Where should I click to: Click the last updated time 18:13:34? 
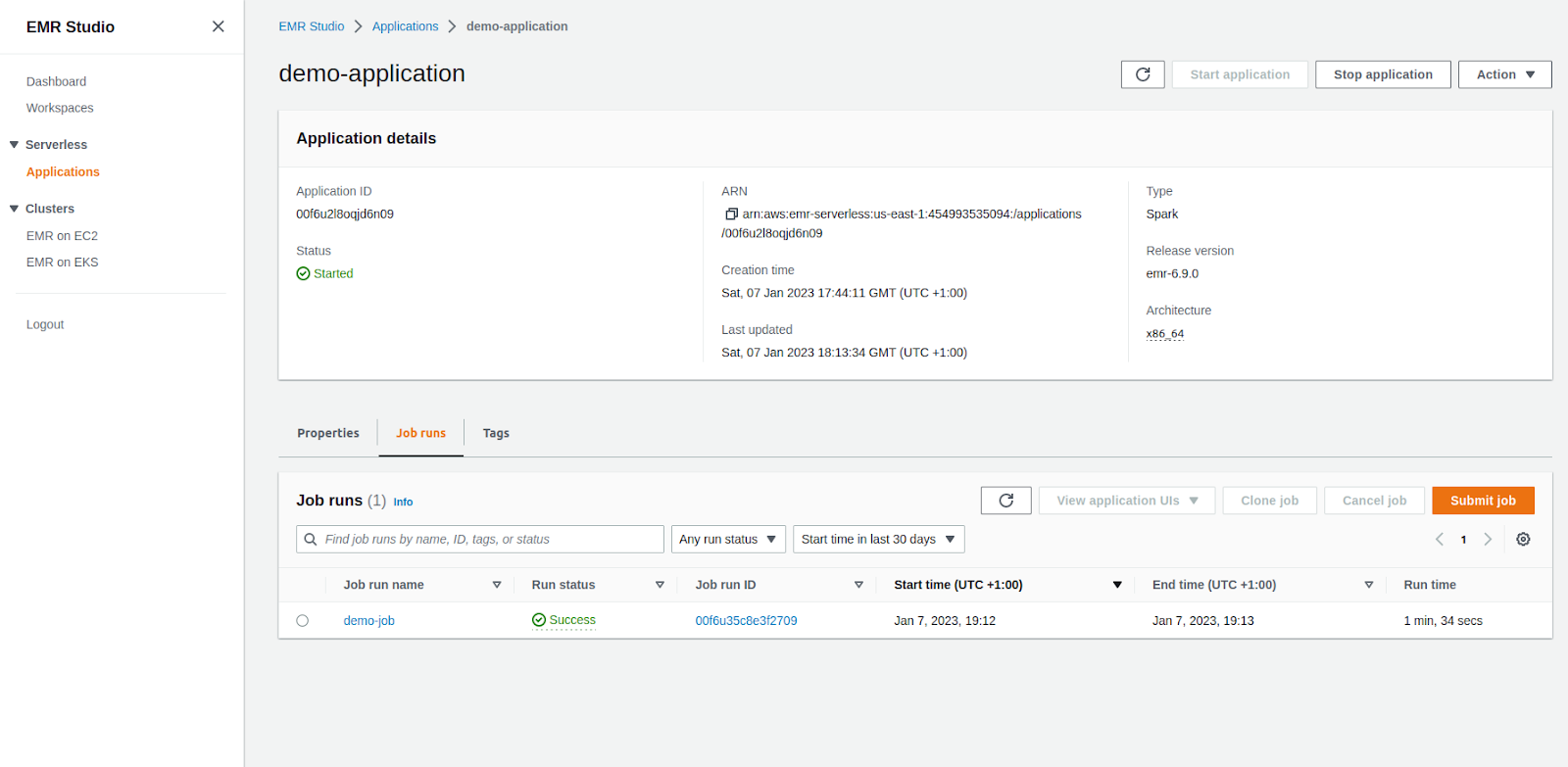[x=842, y=353]
